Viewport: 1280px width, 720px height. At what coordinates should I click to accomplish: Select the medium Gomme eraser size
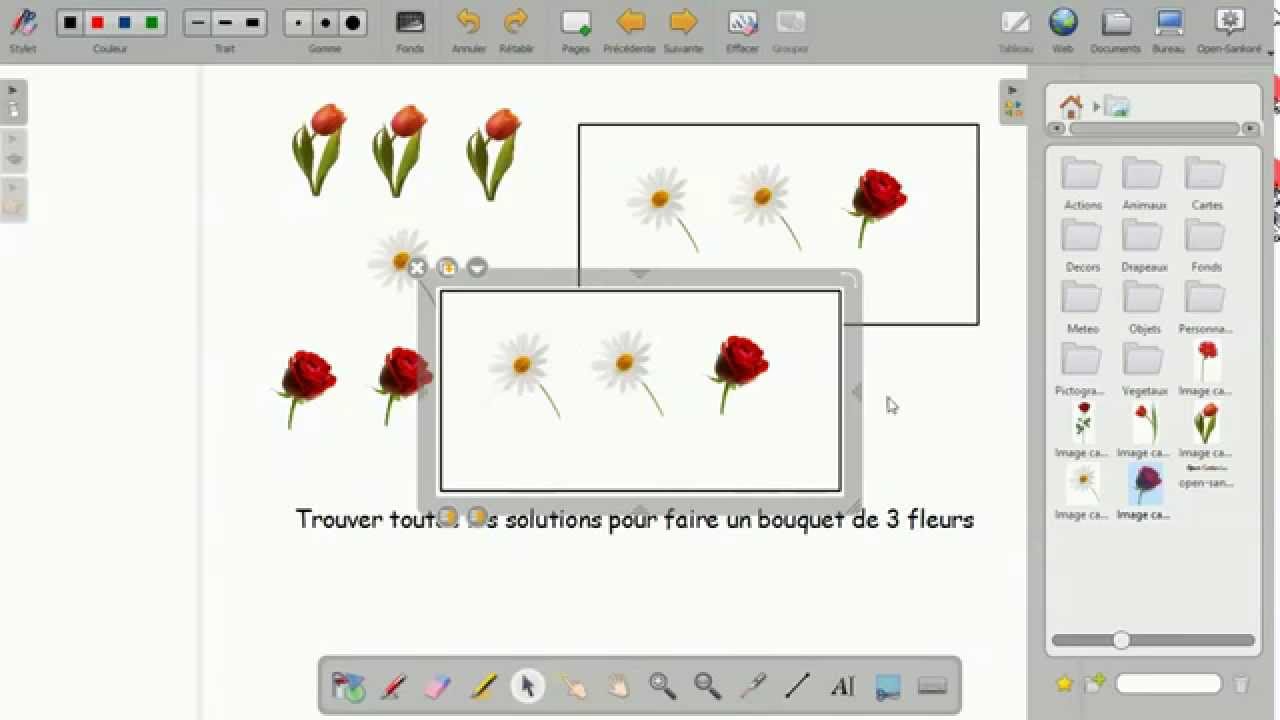(x=325, y=23)
